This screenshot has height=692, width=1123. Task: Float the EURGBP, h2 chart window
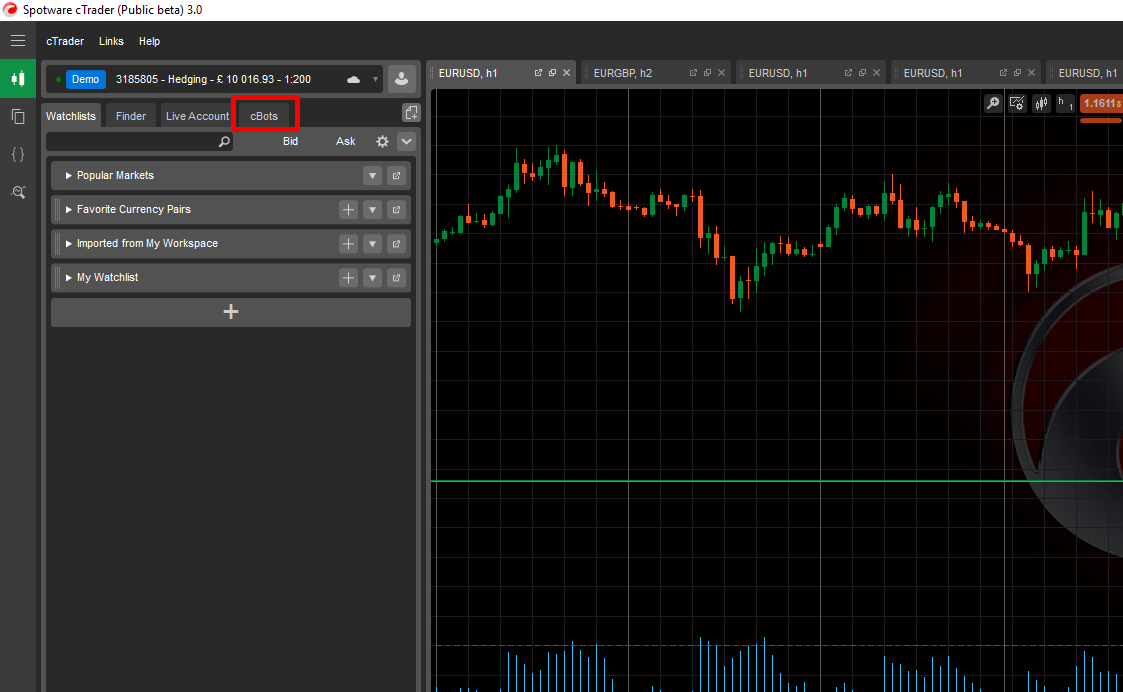(x=707, y=73)
